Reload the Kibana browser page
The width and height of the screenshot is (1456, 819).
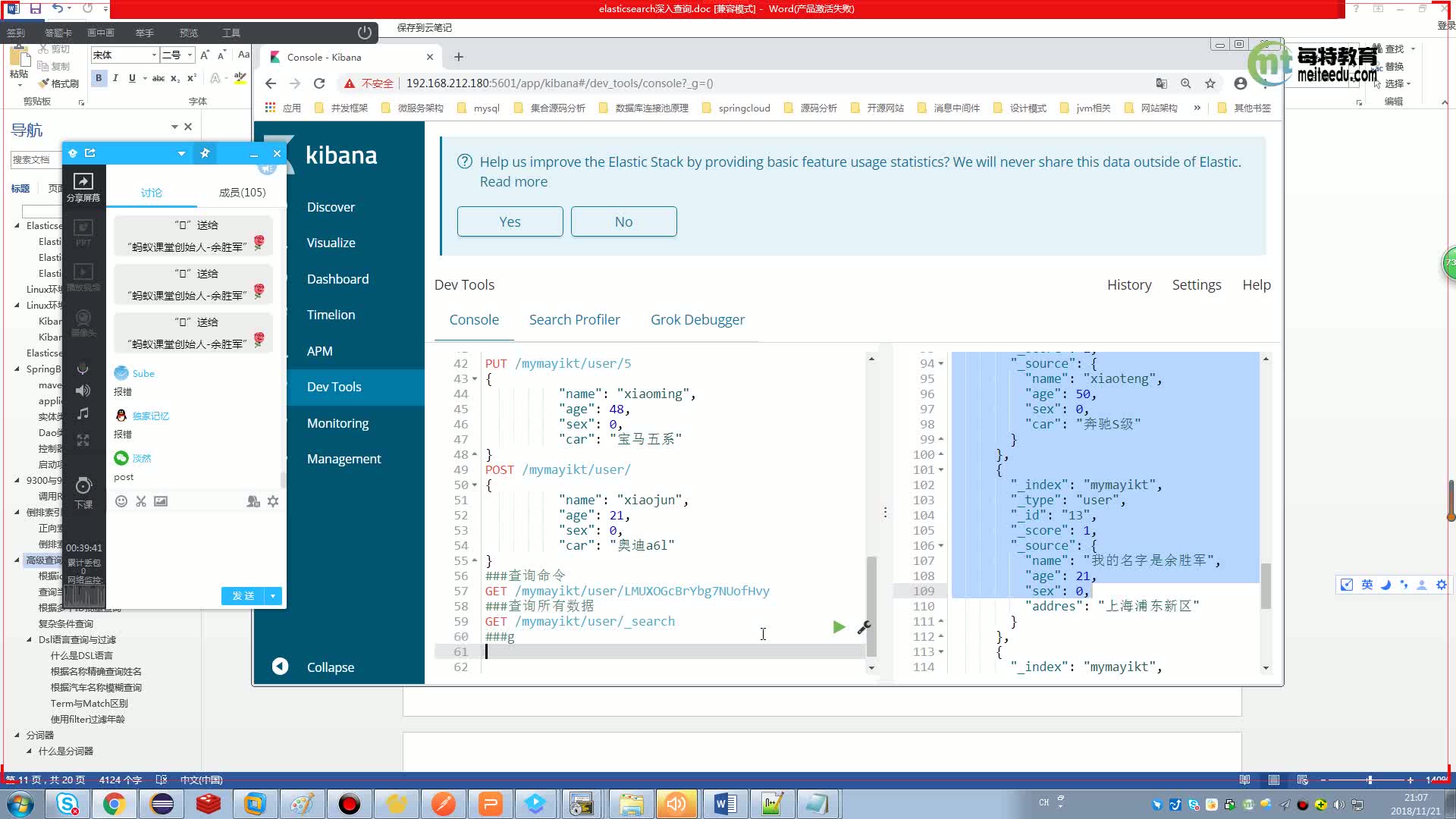coord(319,83)
